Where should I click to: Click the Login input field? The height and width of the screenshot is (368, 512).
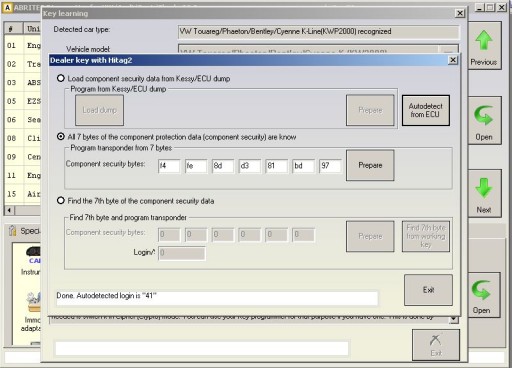coord(182,253)
